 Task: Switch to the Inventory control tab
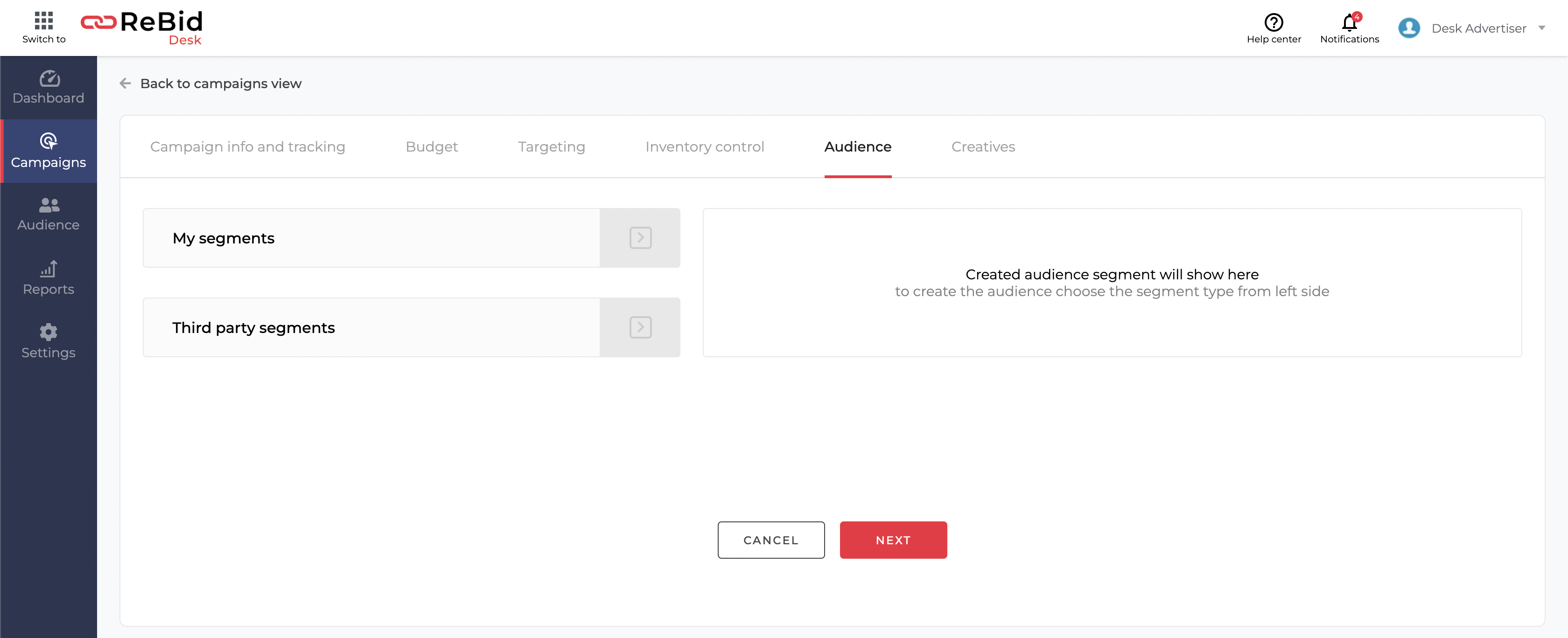click(704, 146)
